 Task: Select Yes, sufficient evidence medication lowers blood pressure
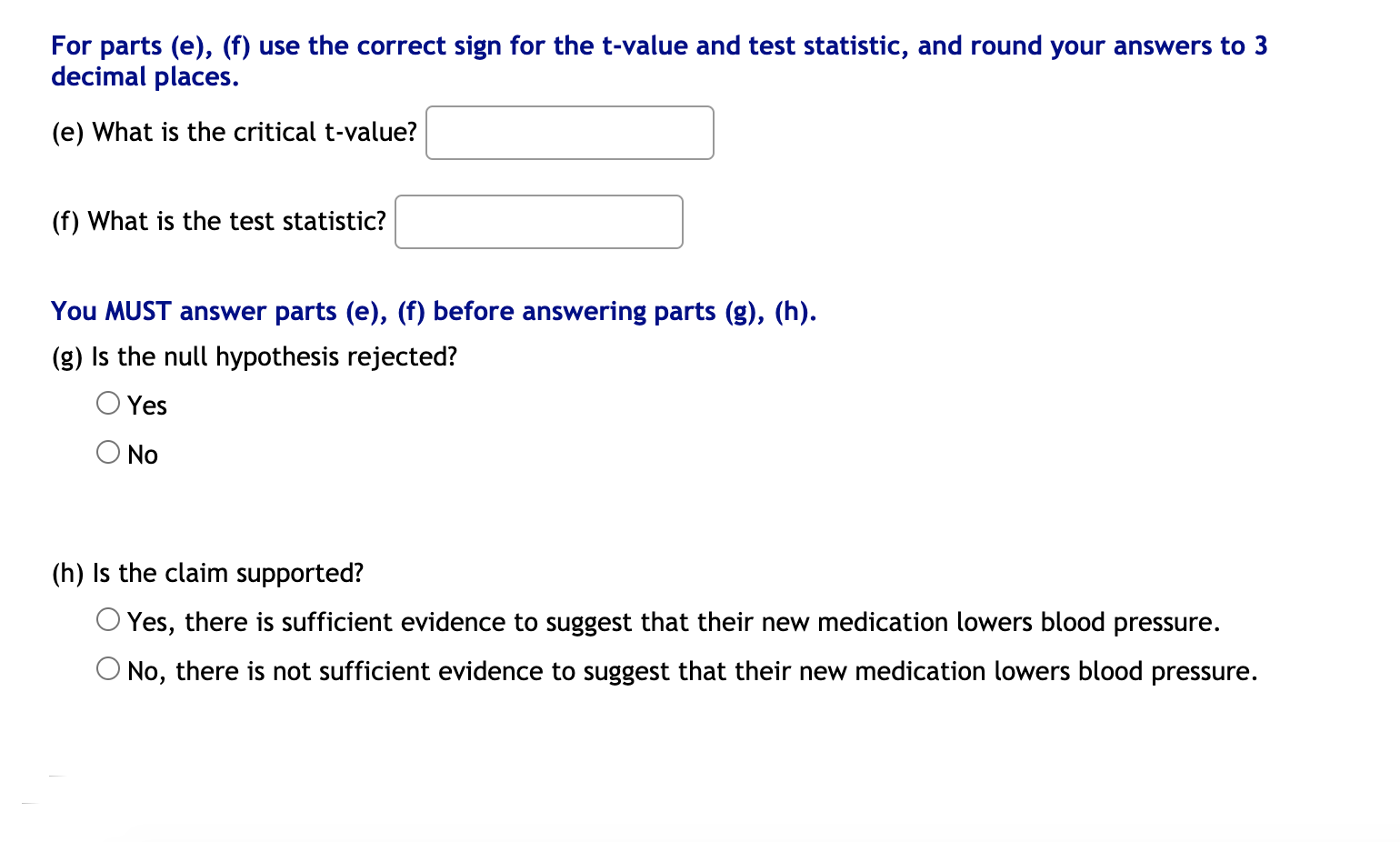point(108,618)
